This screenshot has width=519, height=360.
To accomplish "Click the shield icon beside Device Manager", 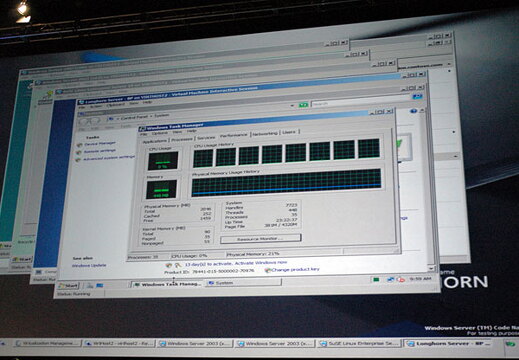I will click(79, 145).
